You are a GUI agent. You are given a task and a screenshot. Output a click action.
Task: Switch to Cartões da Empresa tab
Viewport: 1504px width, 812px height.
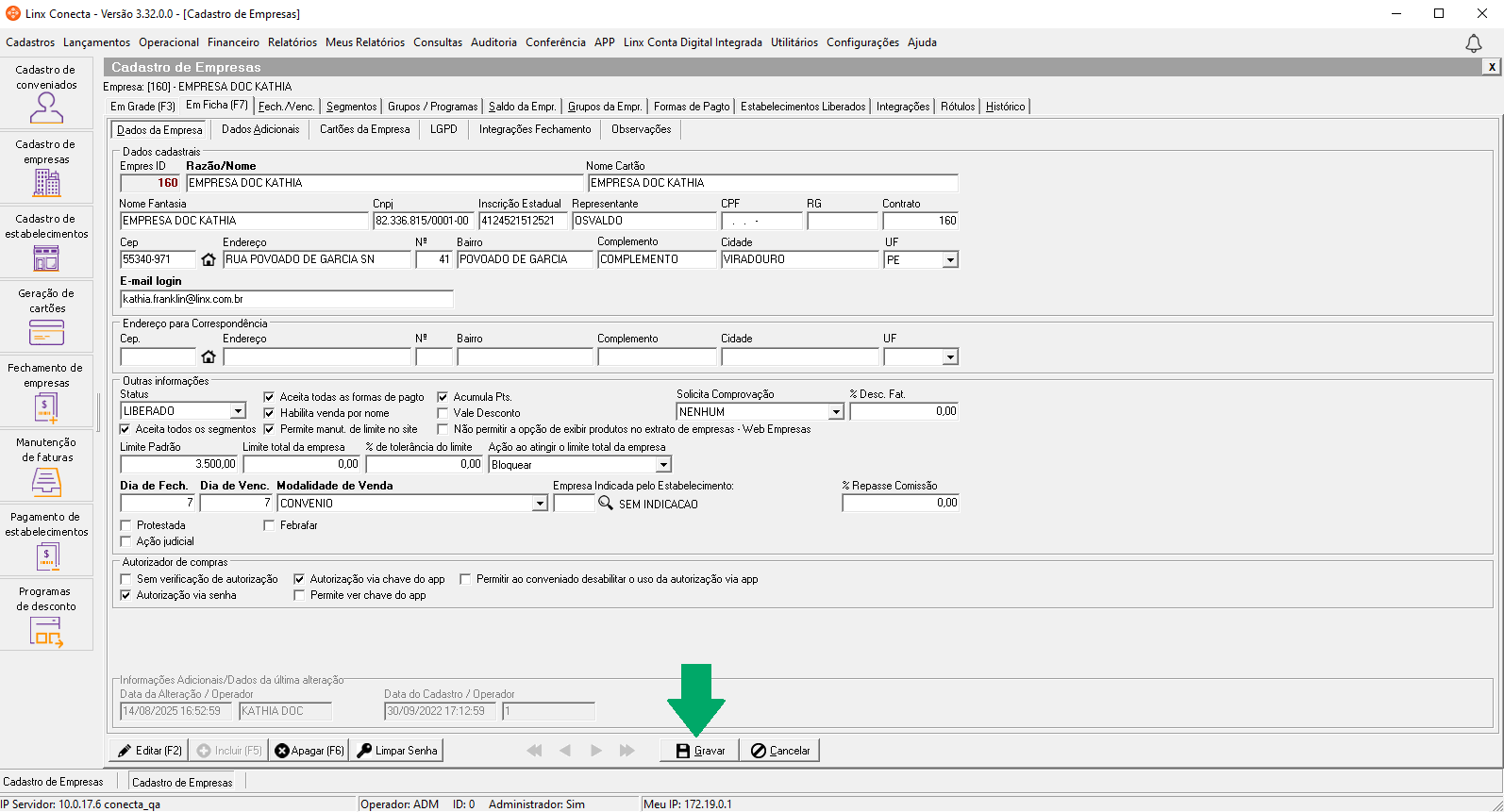(x=364, y=129)
